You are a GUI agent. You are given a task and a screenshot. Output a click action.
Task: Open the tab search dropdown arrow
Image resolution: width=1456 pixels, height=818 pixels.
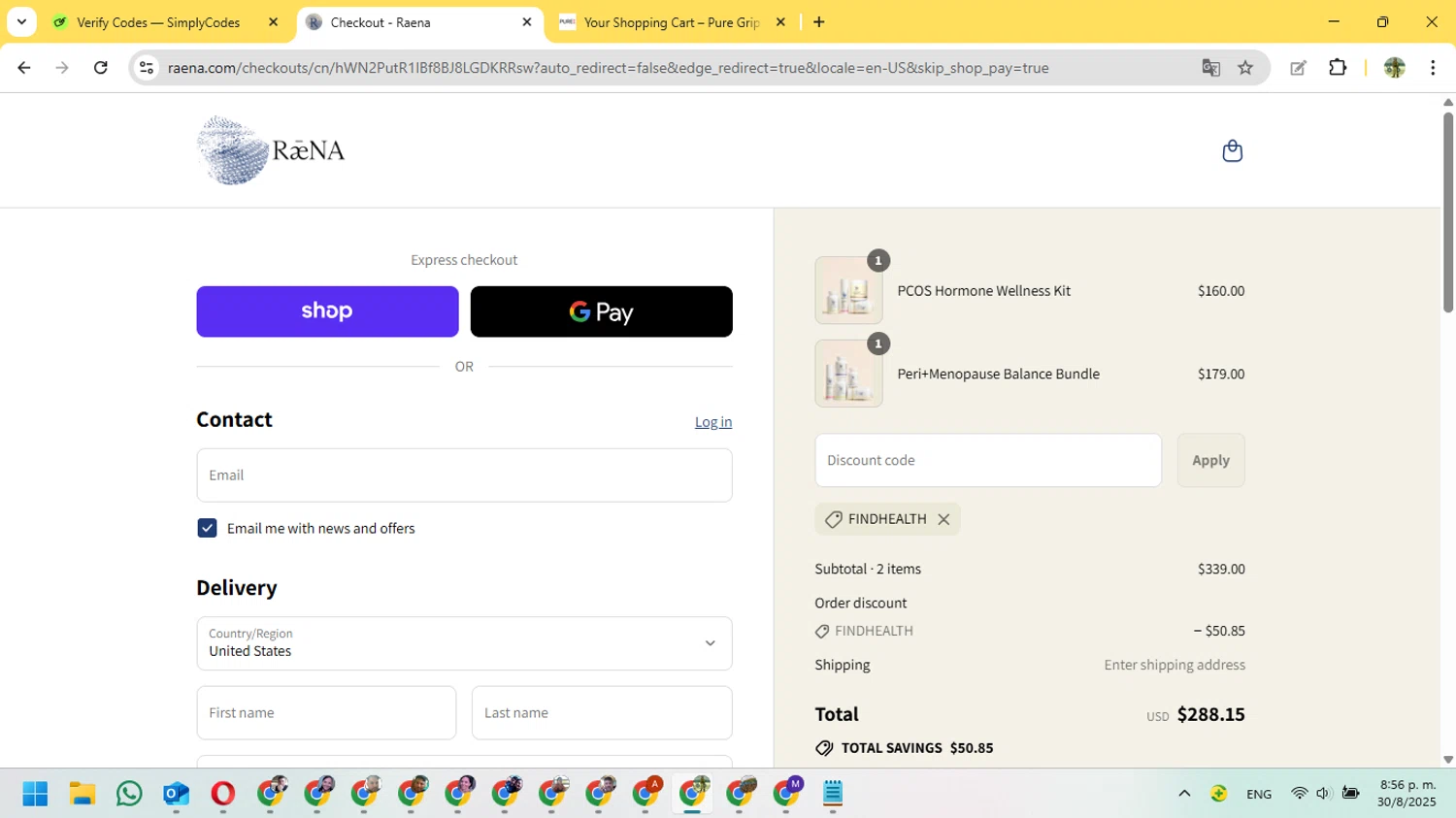21,22
